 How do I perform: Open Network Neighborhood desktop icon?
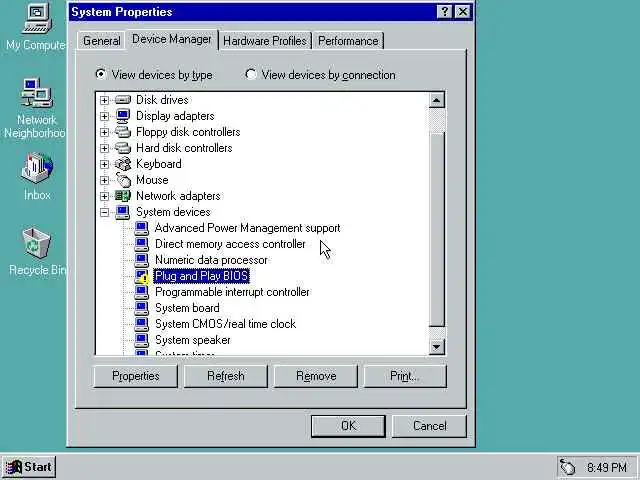(x=35, y=108)
